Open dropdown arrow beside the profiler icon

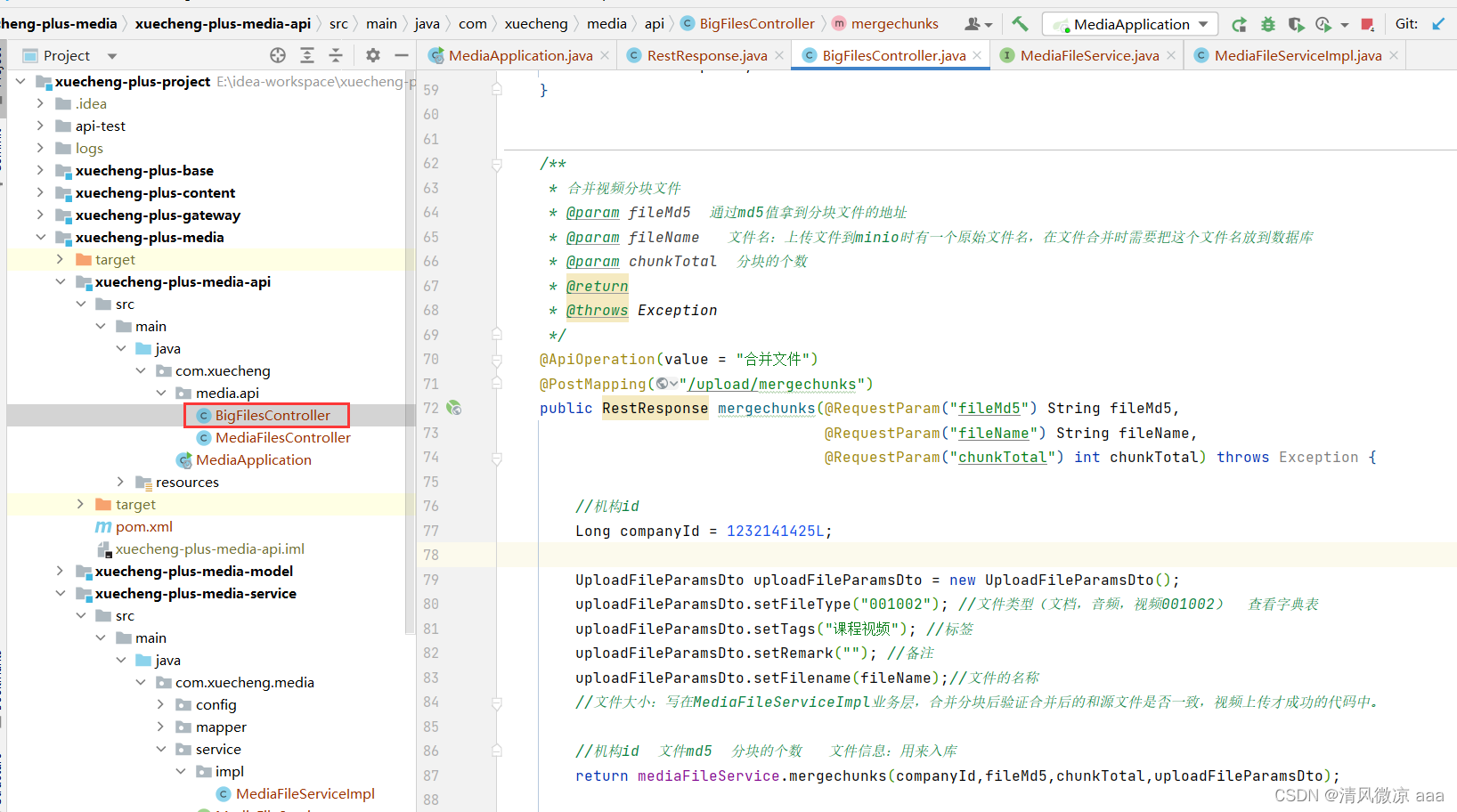pos(1345,25)
